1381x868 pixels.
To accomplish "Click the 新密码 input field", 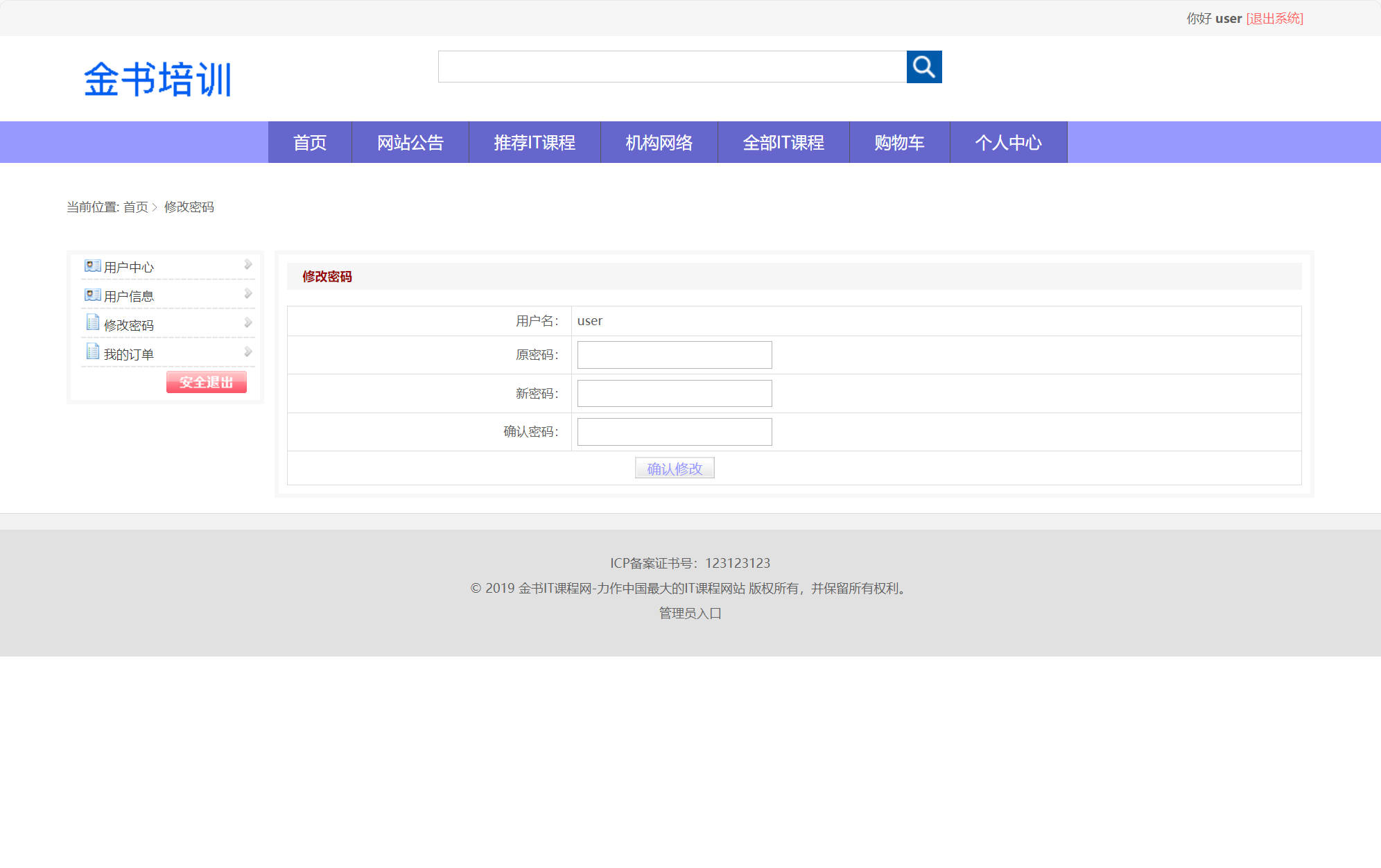I will pos(674,393).
